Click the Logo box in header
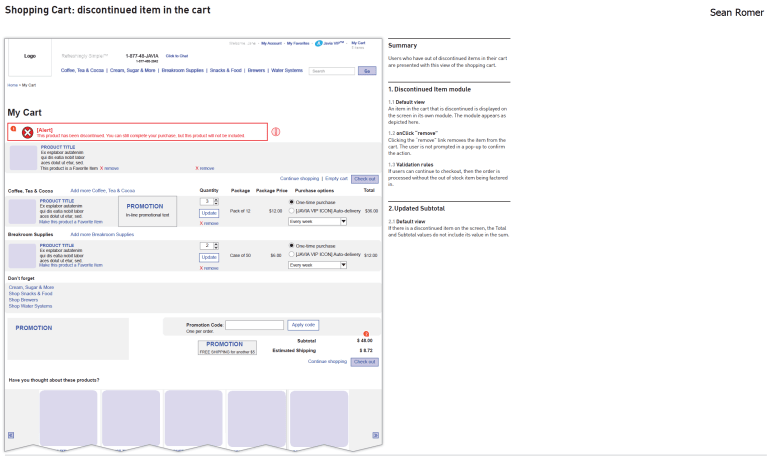 pos(30,56)
